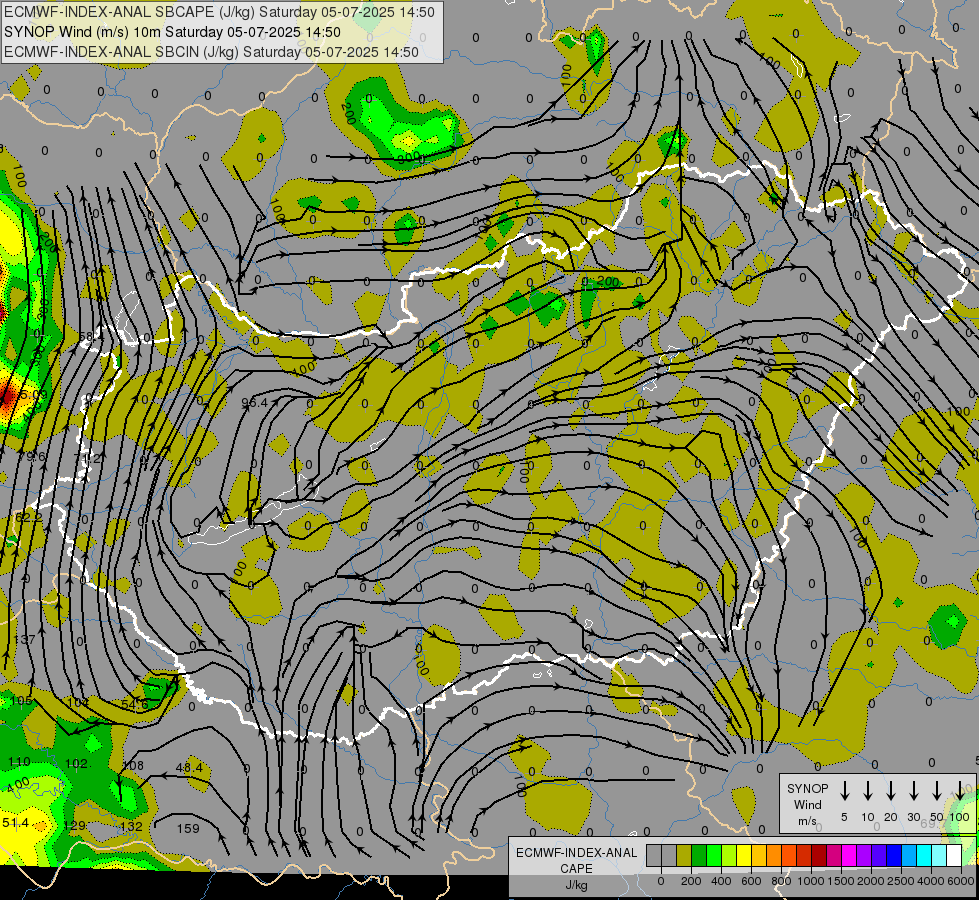The image size is (979, 900).
Task: Click the 159 value on the map
Action: point(188,829)
